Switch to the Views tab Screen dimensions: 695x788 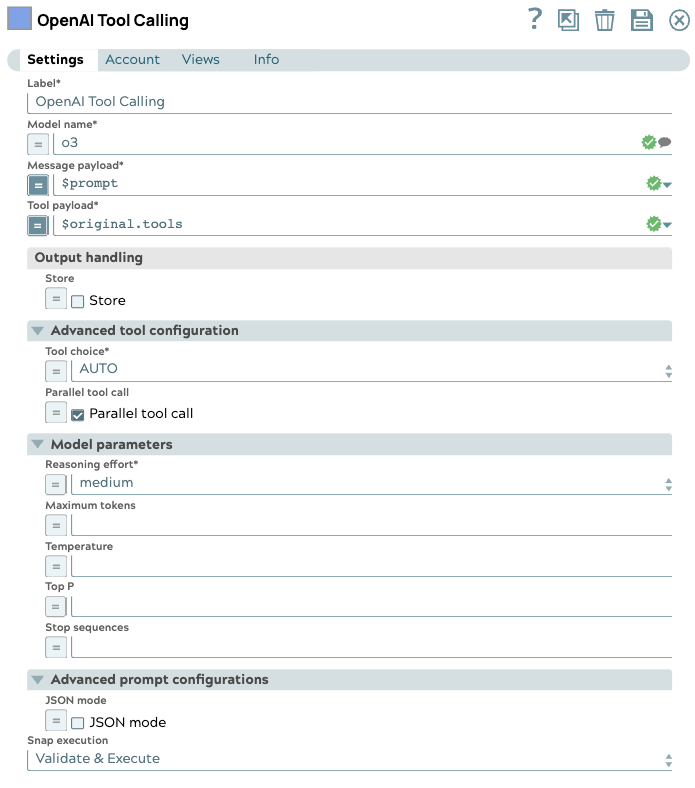(x=200, y=60)
